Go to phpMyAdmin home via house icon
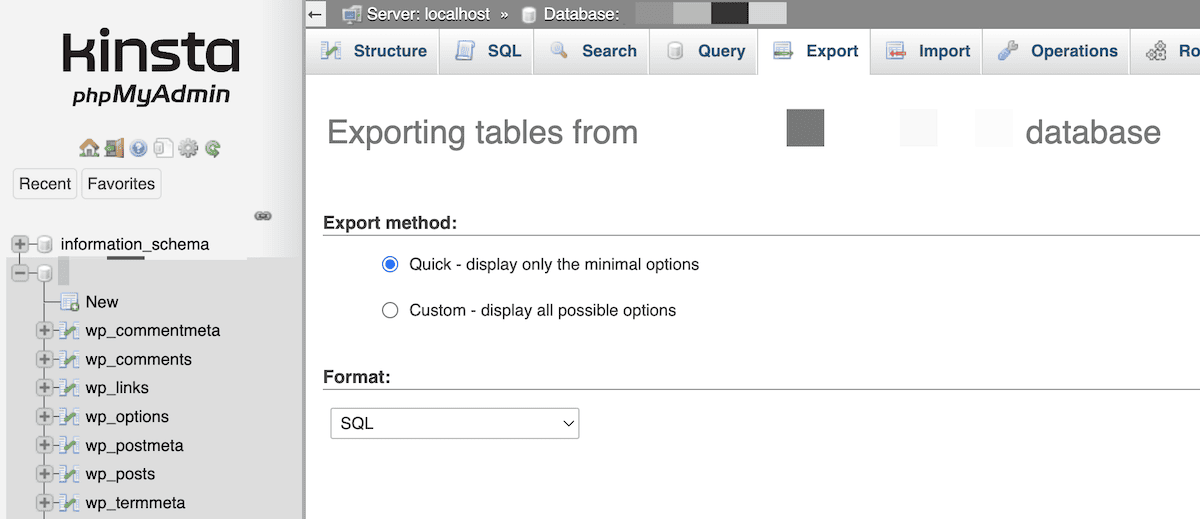Screen dimensions: 1200x519 tap(89, 149)
